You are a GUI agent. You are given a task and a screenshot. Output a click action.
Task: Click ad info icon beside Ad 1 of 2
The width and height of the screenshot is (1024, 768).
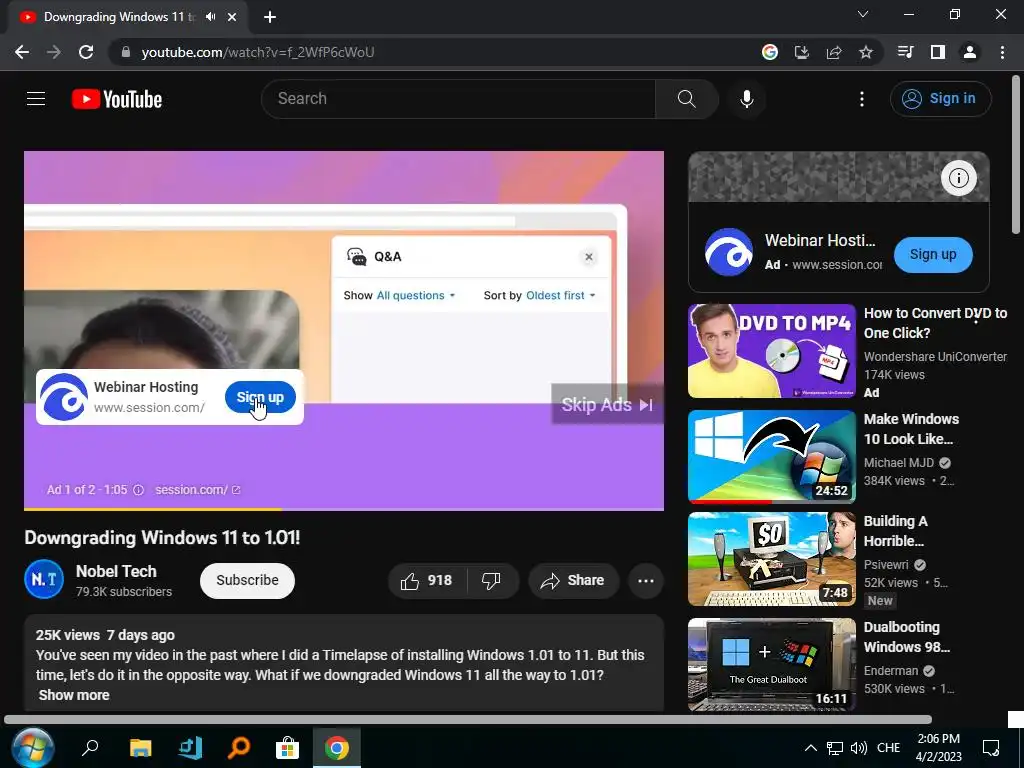[138, 490]
